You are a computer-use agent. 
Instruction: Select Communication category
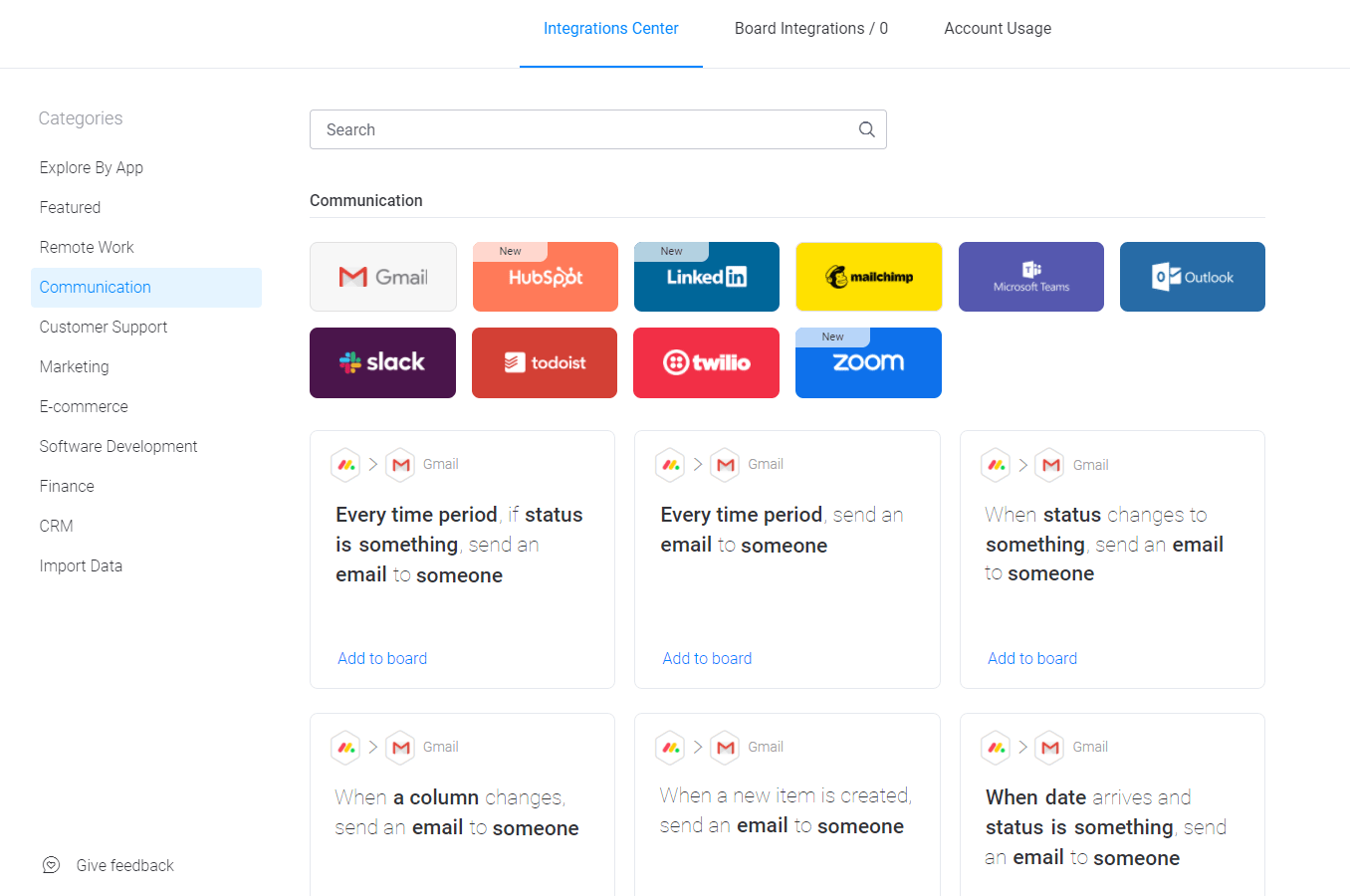(x=146, y=287)
